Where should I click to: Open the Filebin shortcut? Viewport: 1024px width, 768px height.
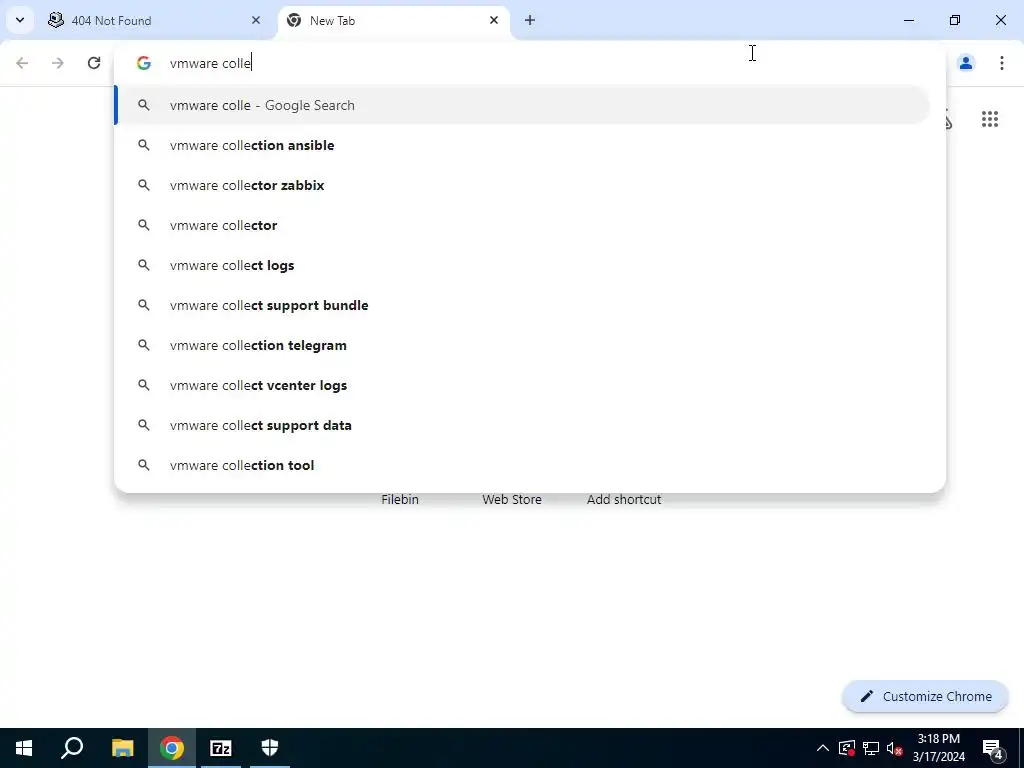coord(400,499)
